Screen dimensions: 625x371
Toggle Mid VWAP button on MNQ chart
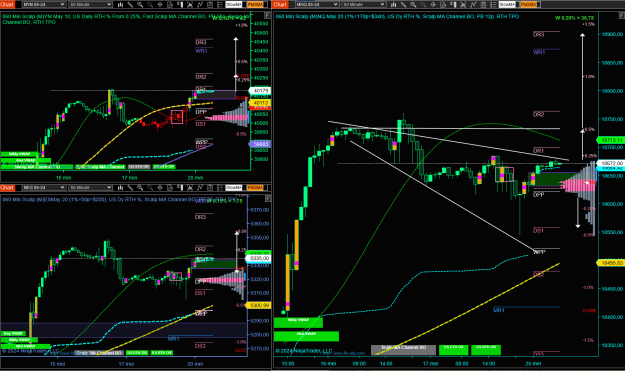click(306, 336)
